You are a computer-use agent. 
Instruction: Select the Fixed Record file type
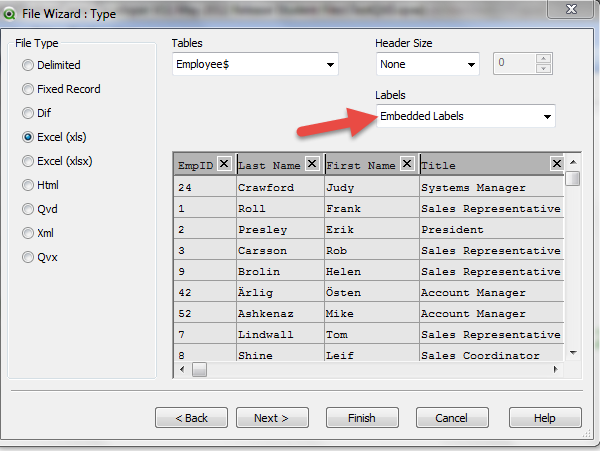(x=61, y=89)
